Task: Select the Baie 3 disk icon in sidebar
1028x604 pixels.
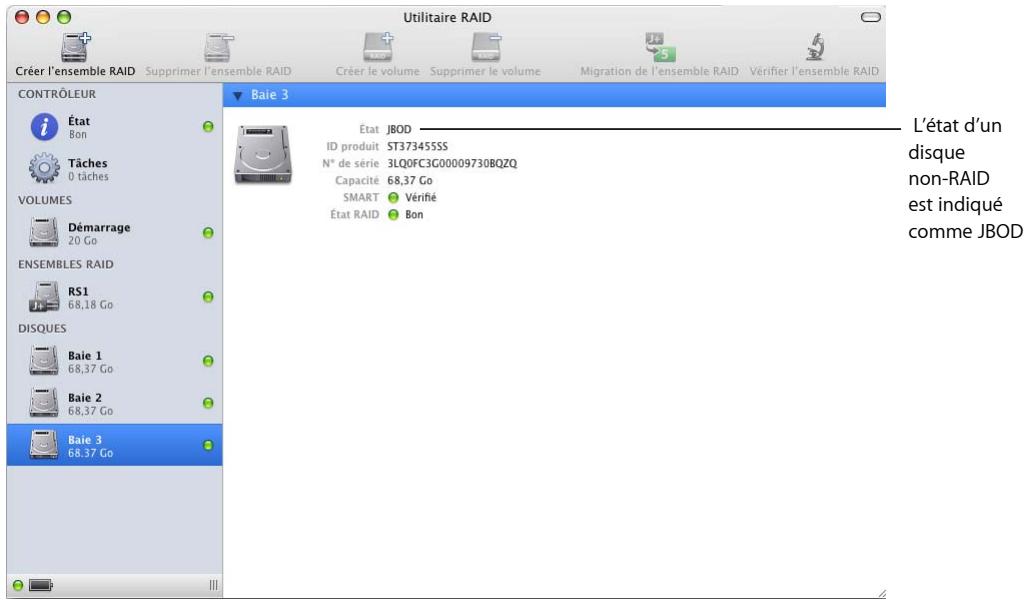Action: tap(44, 445)
